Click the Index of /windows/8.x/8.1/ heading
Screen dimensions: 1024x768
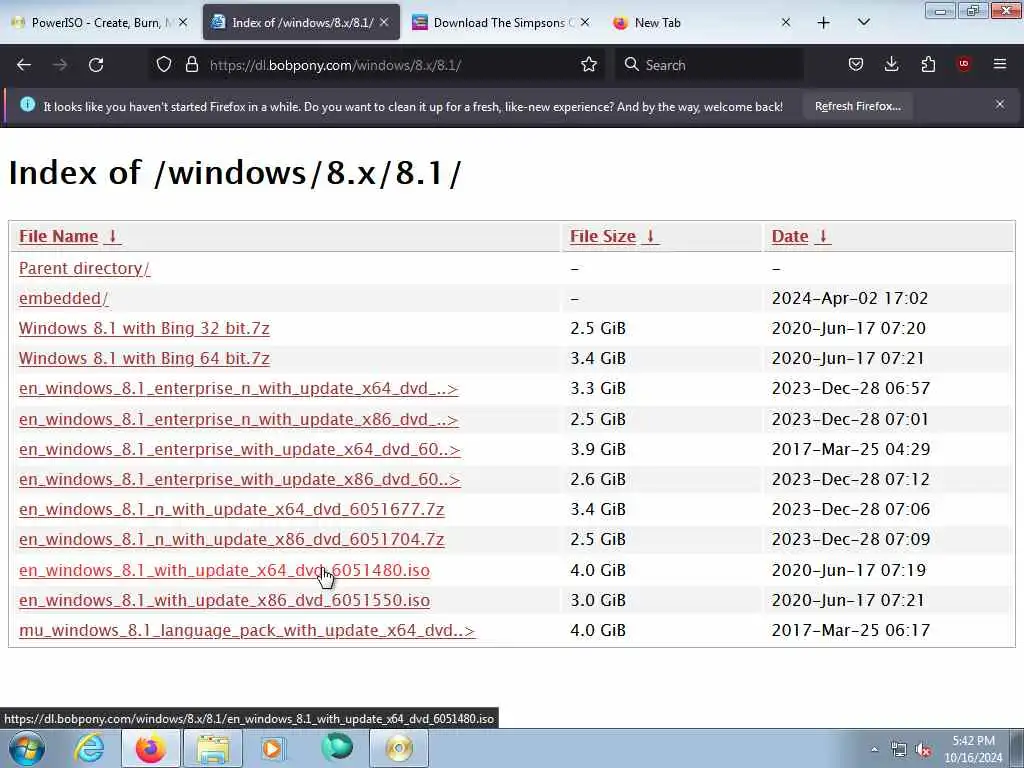pyautogui.click(x=235, y=173)
